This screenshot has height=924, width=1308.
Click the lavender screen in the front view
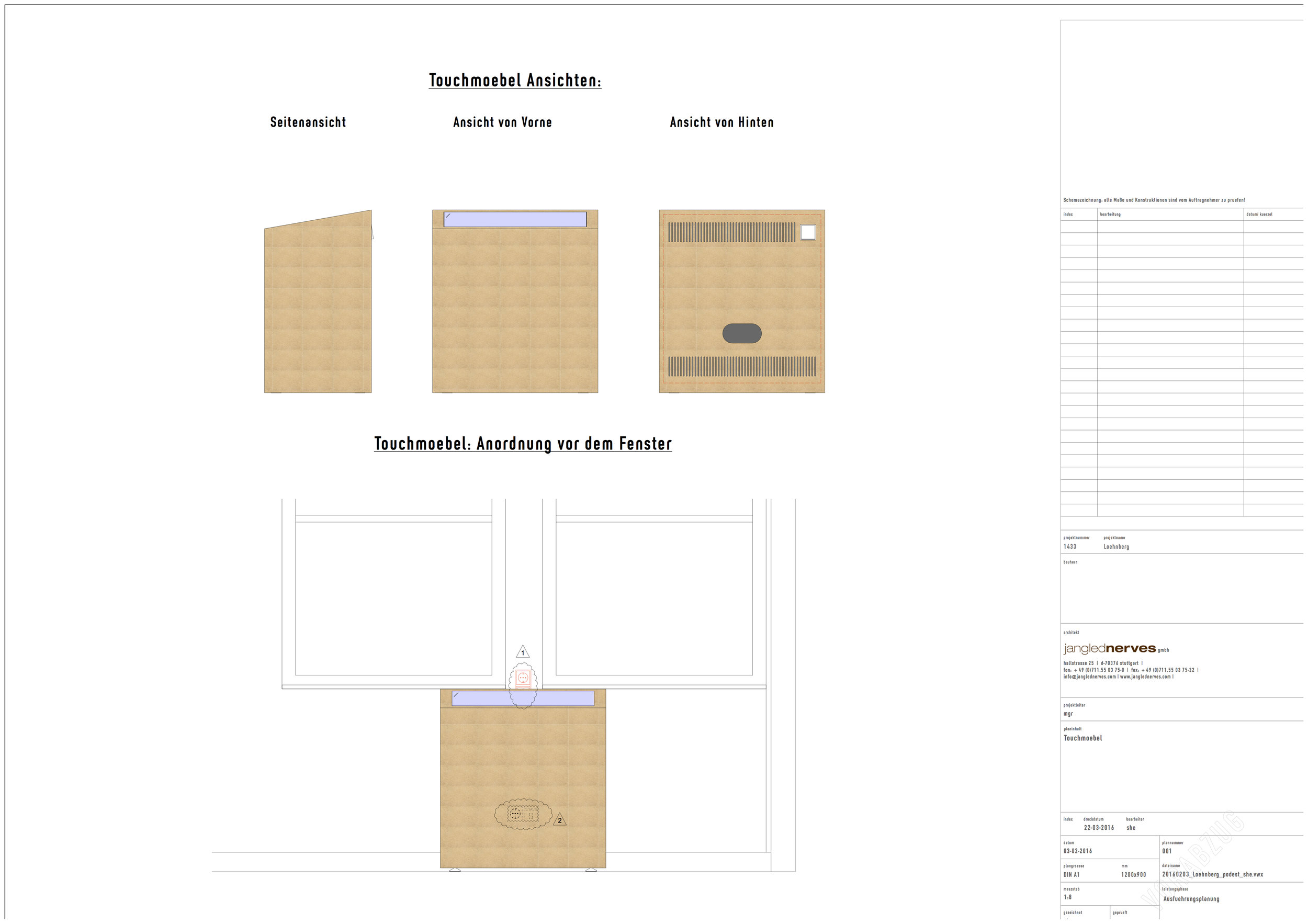point(515,219)
